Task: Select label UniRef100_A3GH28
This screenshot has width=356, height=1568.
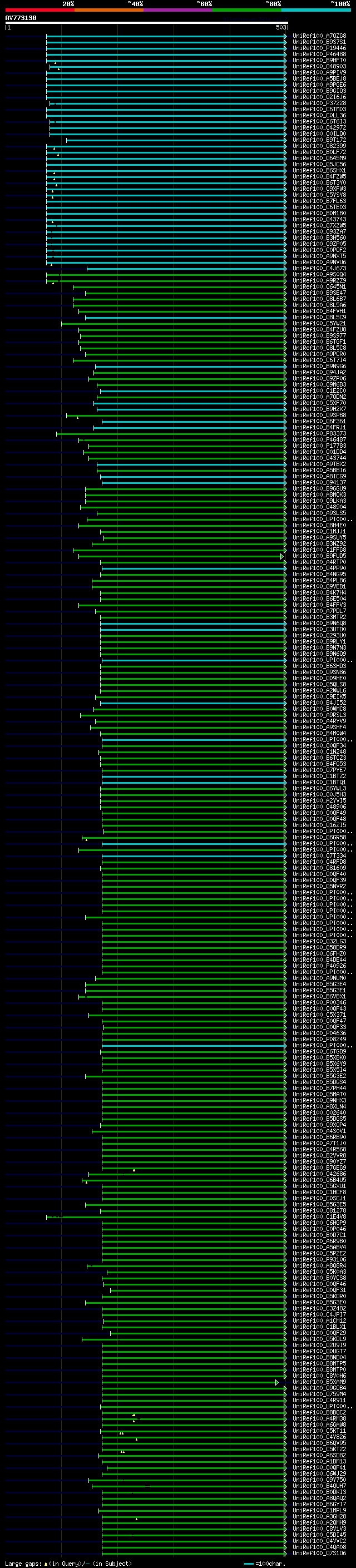Action: (319, 1517)
